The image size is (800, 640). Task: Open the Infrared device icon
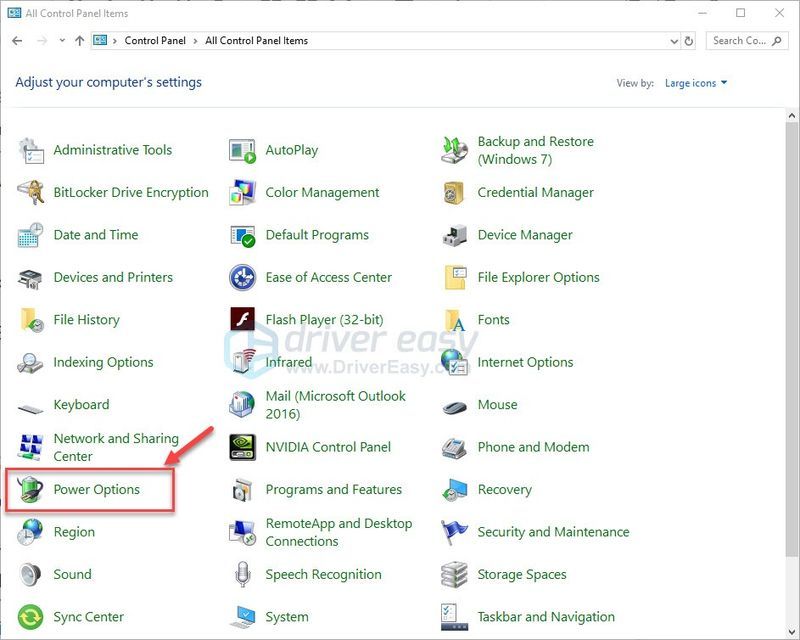(x=242, y=362)
